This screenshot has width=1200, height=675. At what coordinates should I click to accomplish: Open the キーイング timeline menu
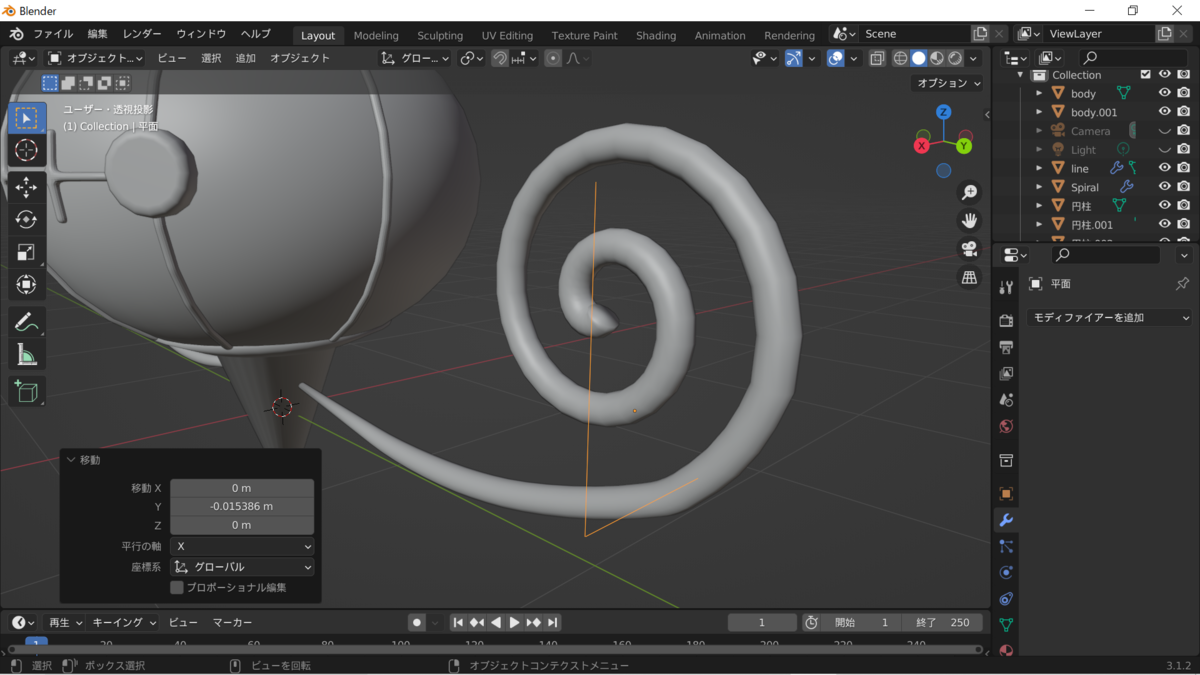click(125, 622)
